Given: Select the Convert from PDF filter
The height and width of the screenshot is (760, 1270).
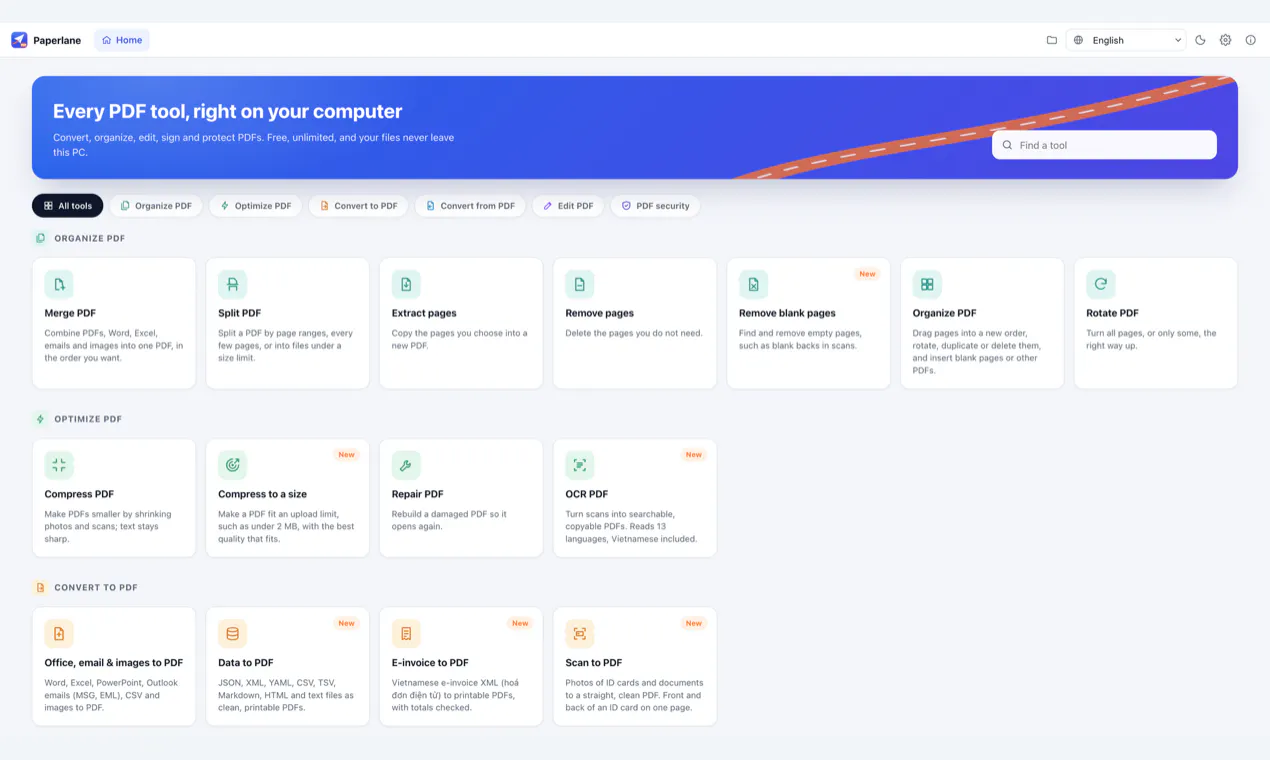Looking at the screenshot, I should [x=470, y=206].
